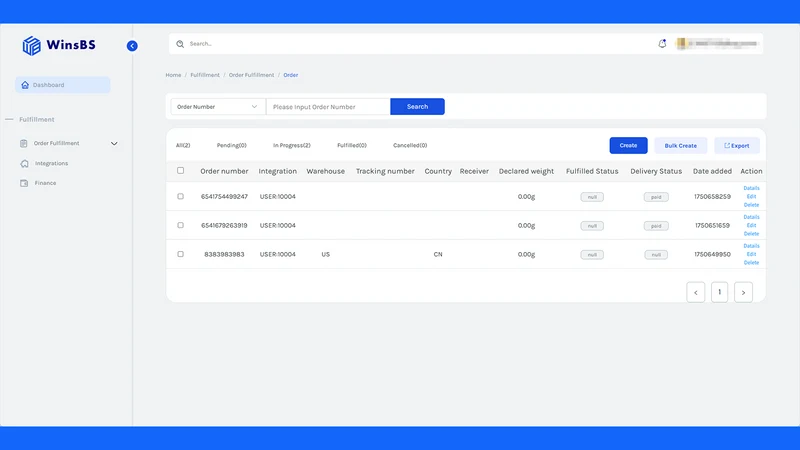Select order 6541679263919 checkbox
This screenshot has height=450, width=800.
pyautogui.click(x=181, y=225)
